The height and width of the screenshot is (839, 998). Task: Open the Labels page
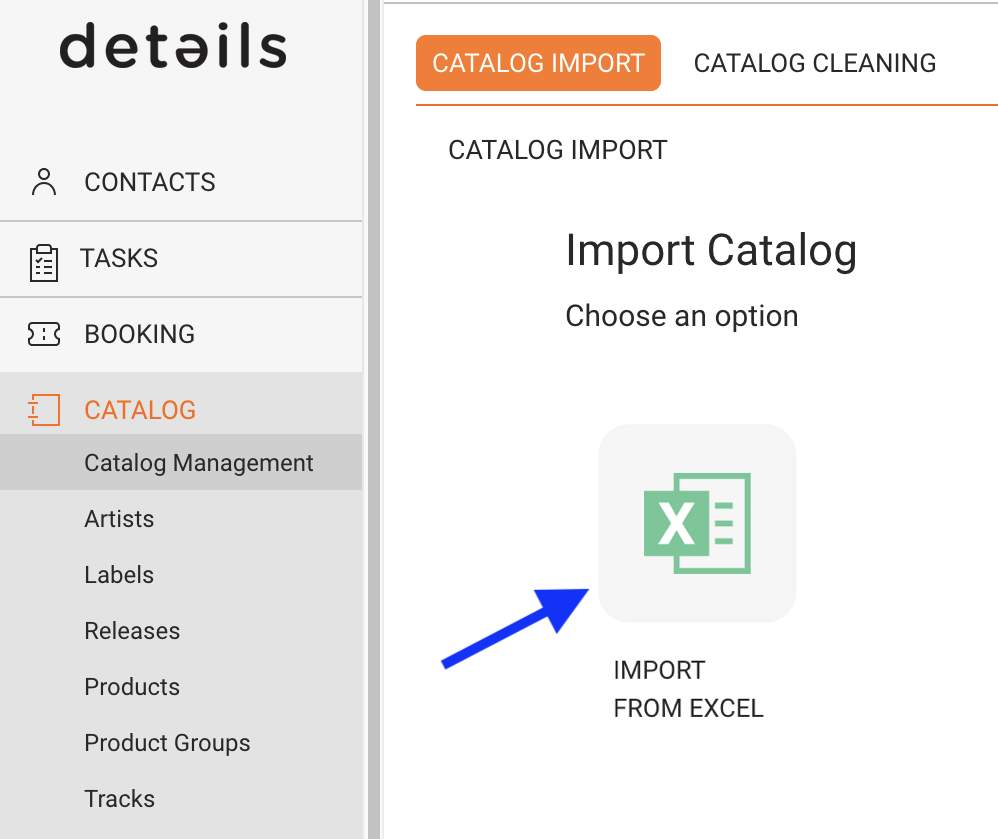click(x=119, y=575)
